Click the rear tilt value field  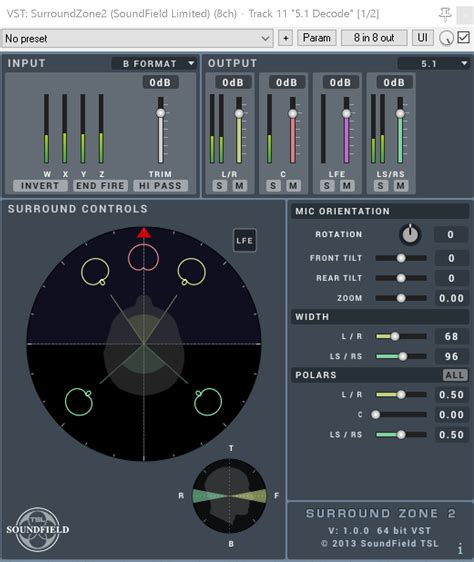tap(451, 278)
